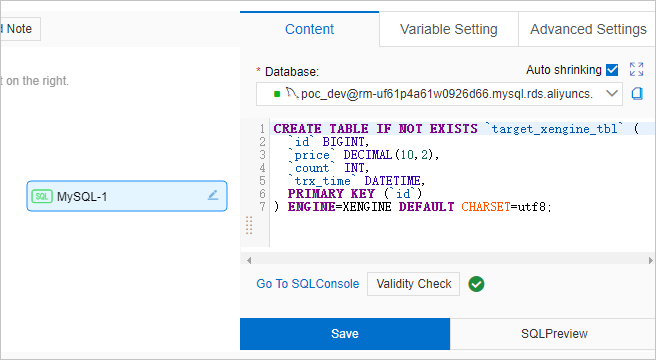Click the PRIMARY KEY (`id`) line
Viewport: 656px width, 360px height.
coord(355,194)
